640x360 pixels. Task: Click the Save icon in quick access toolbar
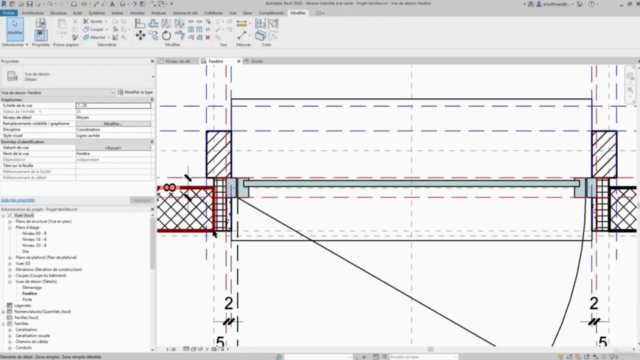tap(29, 4)
